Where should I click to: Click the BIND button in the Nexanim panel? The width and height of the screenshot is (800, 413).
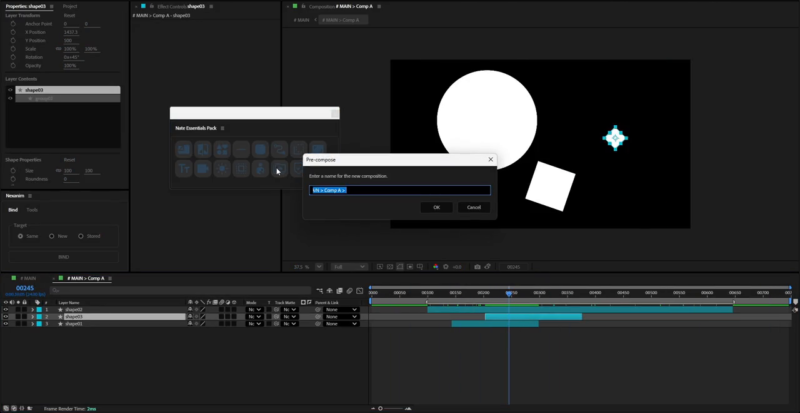63,257
